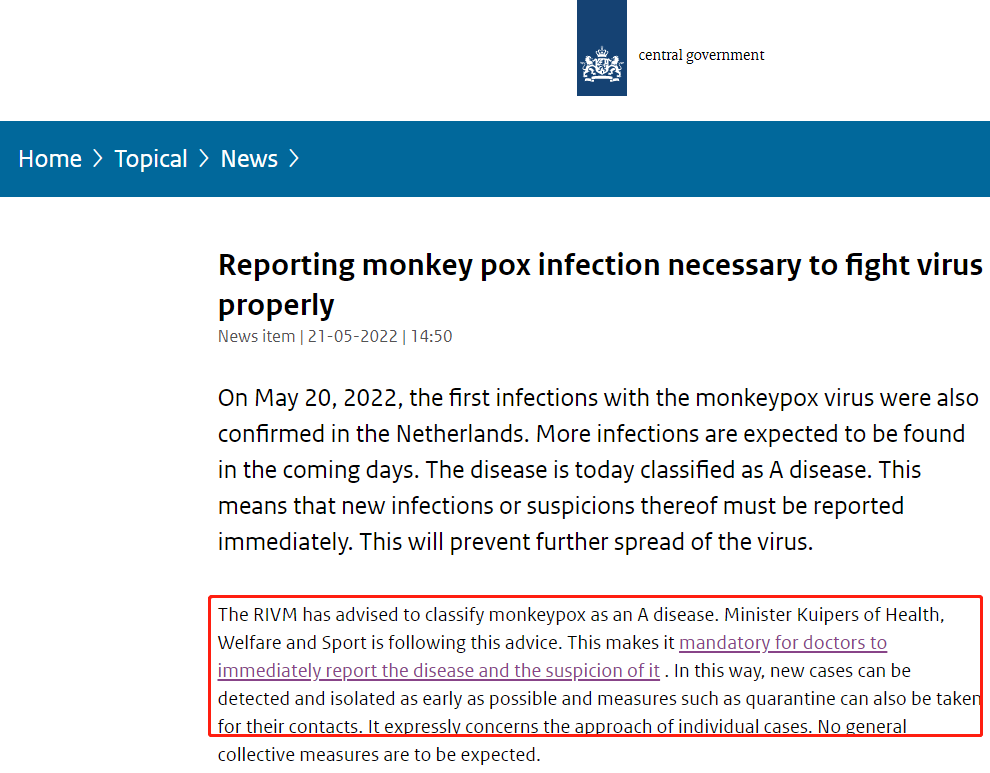990x773 pixels.
Task: Open the Topical breadcrumb link
Action: pyautogui.click(x=151, y=159)
